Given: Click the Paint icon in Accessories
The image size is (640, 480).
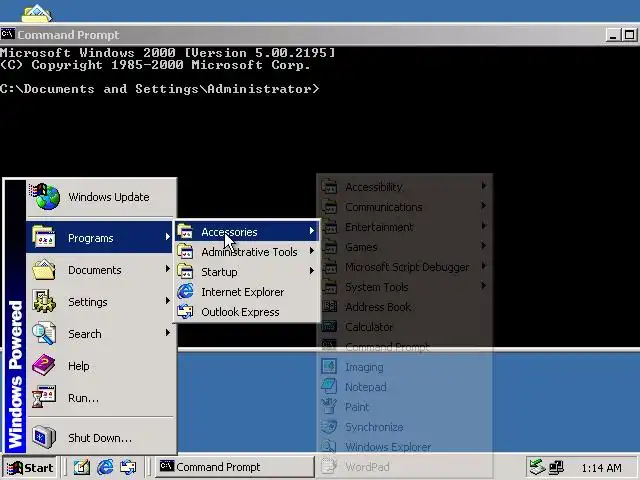Looking at the screenshot, I should (x=329, y=406).
